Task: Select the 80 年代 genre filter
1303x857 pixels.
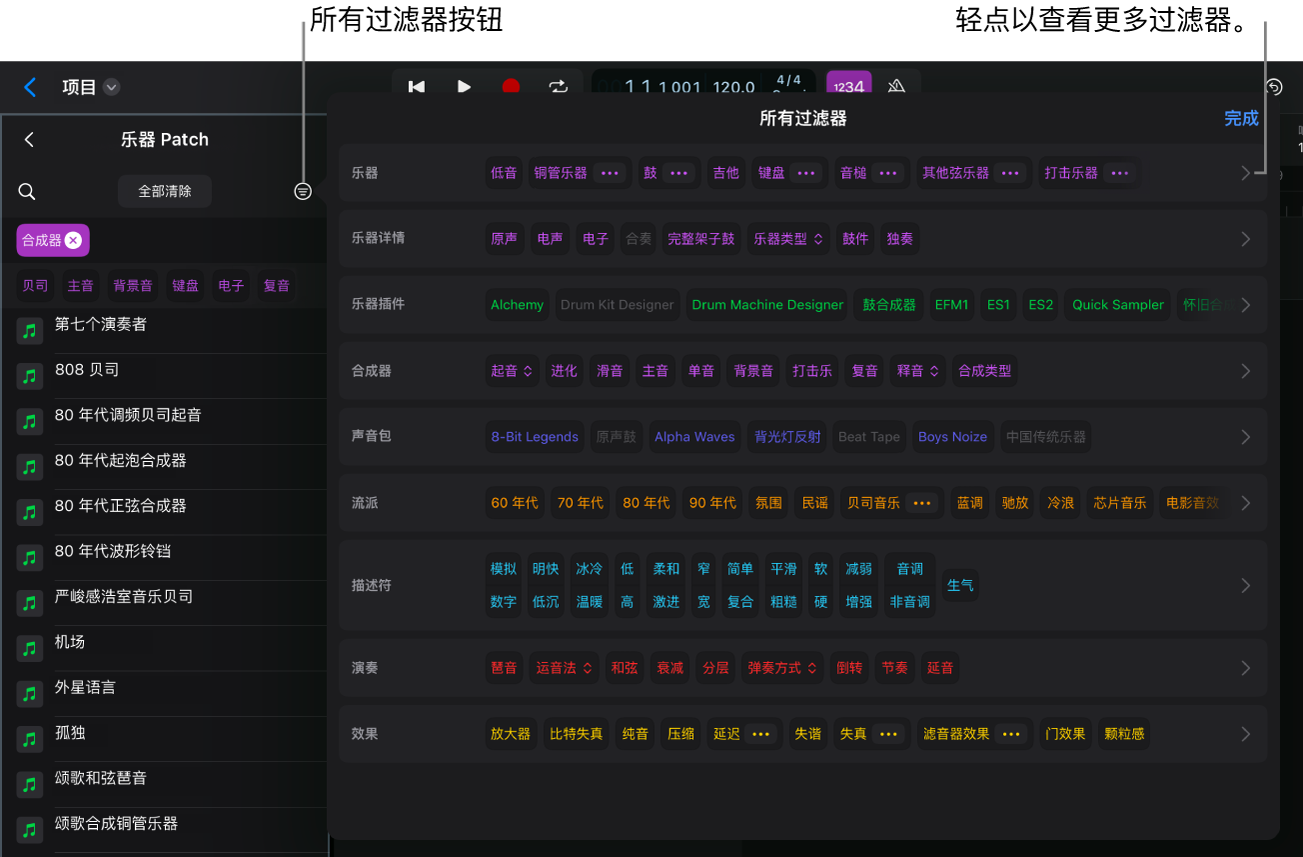Action: 646,503
